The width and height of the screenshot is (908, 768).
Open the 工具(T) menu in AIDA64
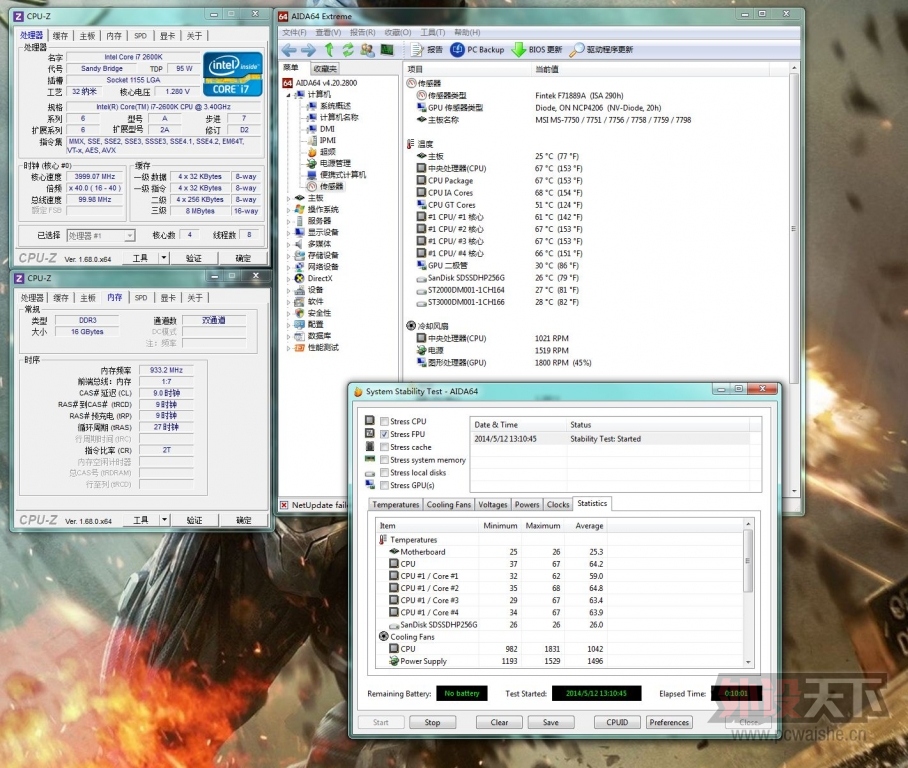click(x=433, y=32)
